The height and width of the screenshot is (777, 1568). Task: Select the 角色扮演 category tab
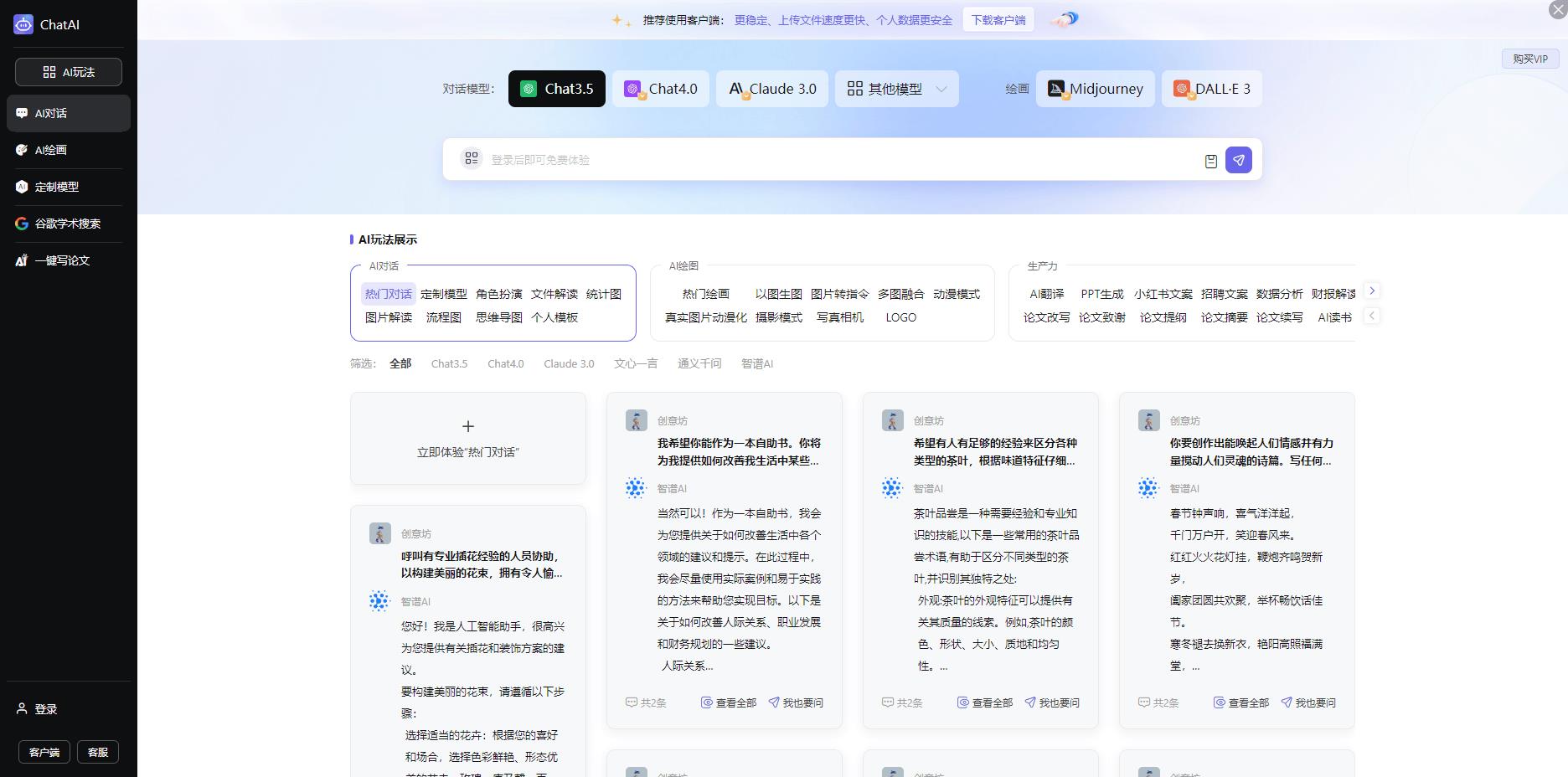coord(498,294)
